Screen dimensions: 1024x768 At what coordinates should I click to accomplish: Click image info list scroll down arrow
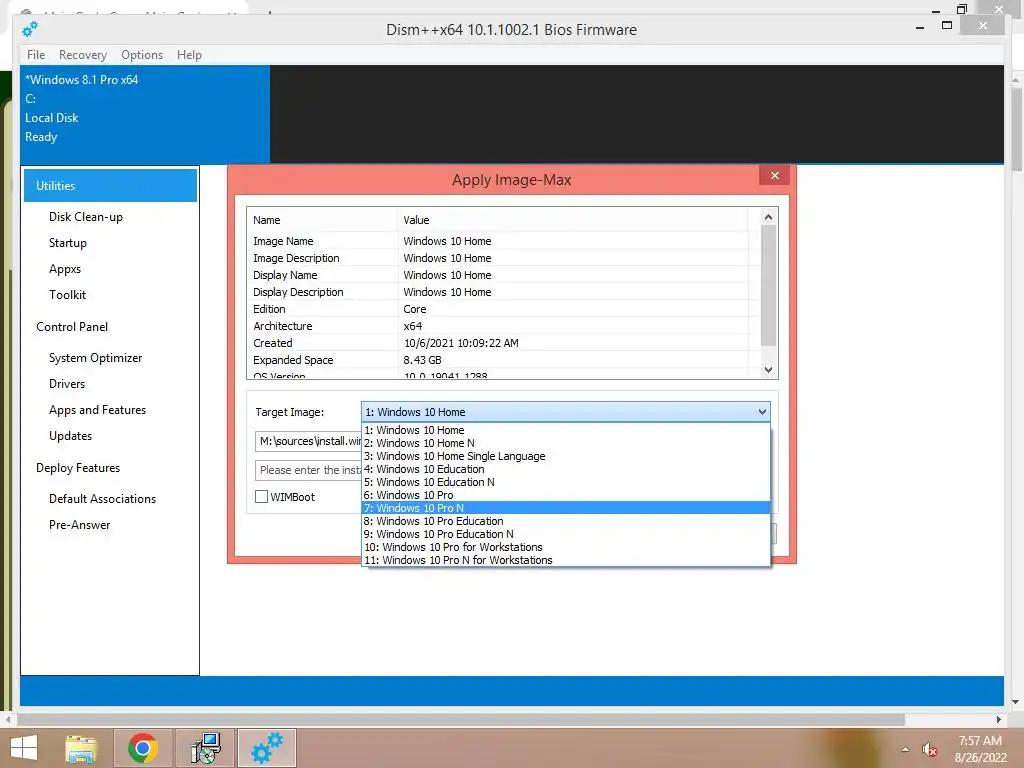[x=769, y=370]
